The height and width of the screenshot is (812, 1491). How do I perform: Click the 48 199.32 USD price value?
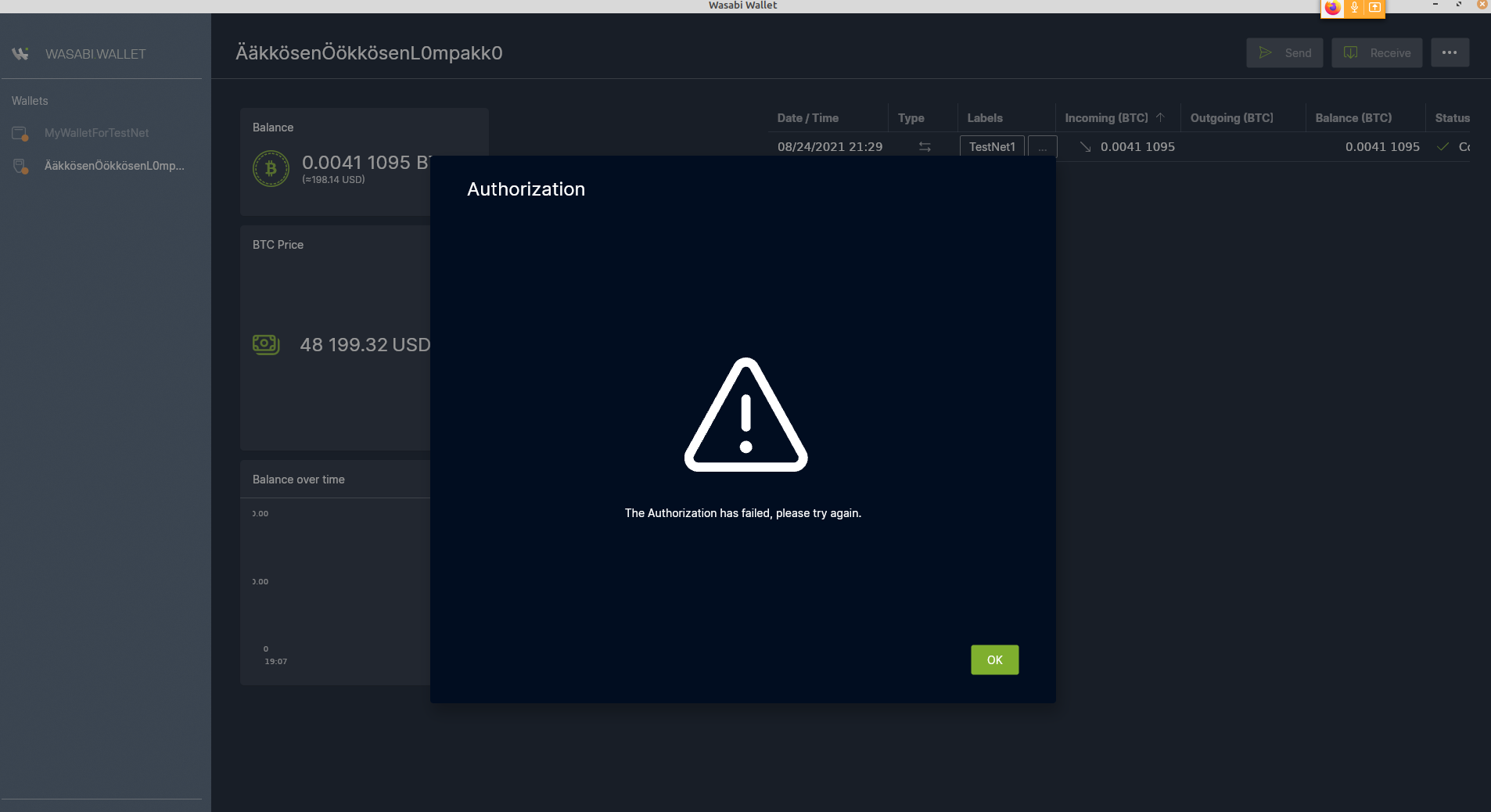click(365, 344)
